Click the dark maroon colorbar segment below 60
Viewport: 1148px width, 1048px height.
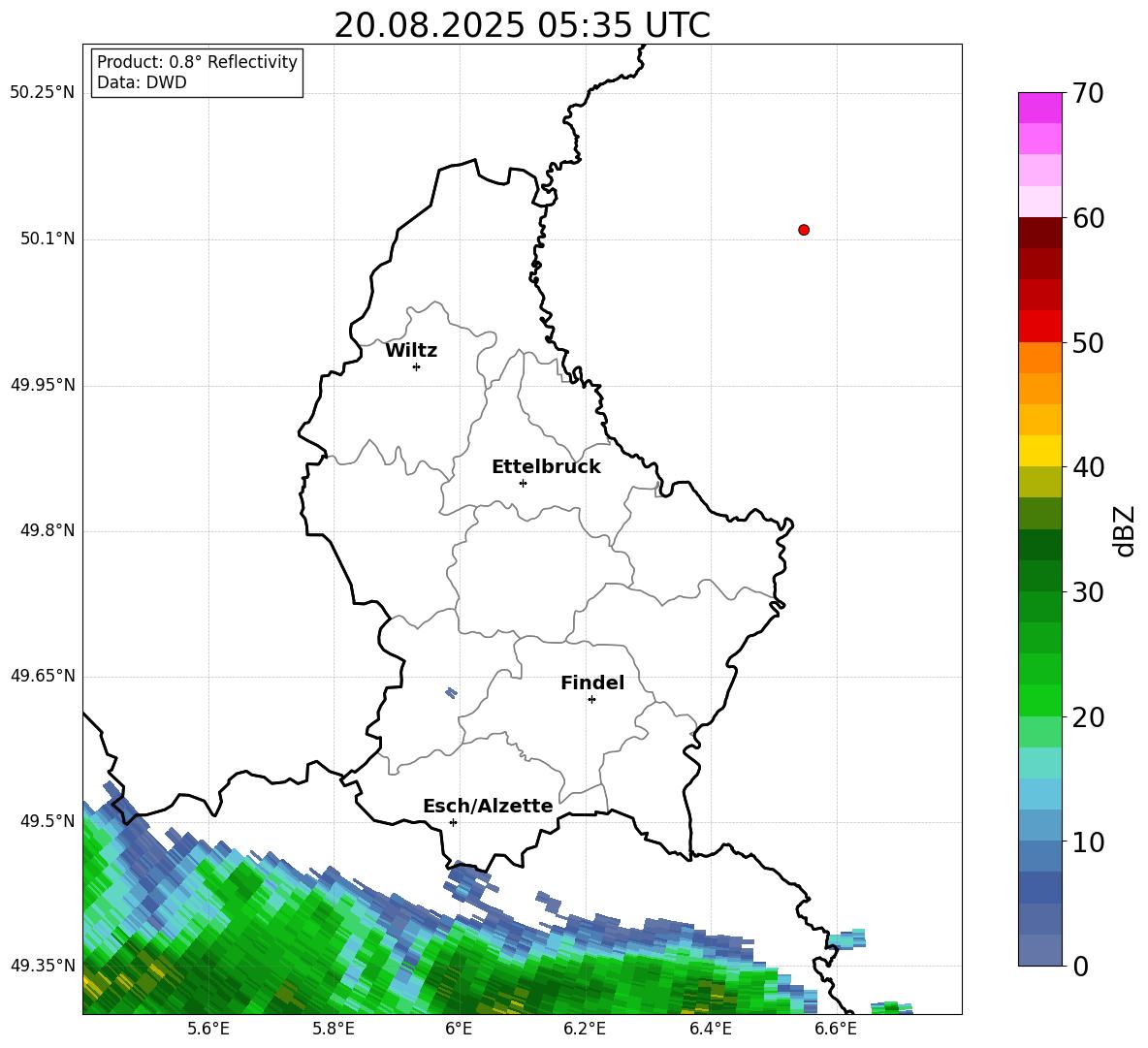(x=1040, y=233)
